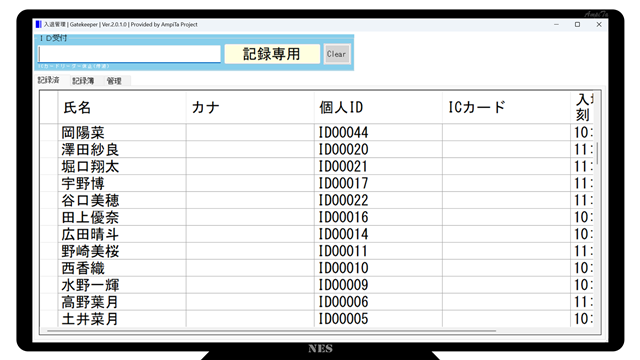The width and height of the screenshot is (640, 360).
Task: Click the ID00044 cell
Action: pos(378,133)
